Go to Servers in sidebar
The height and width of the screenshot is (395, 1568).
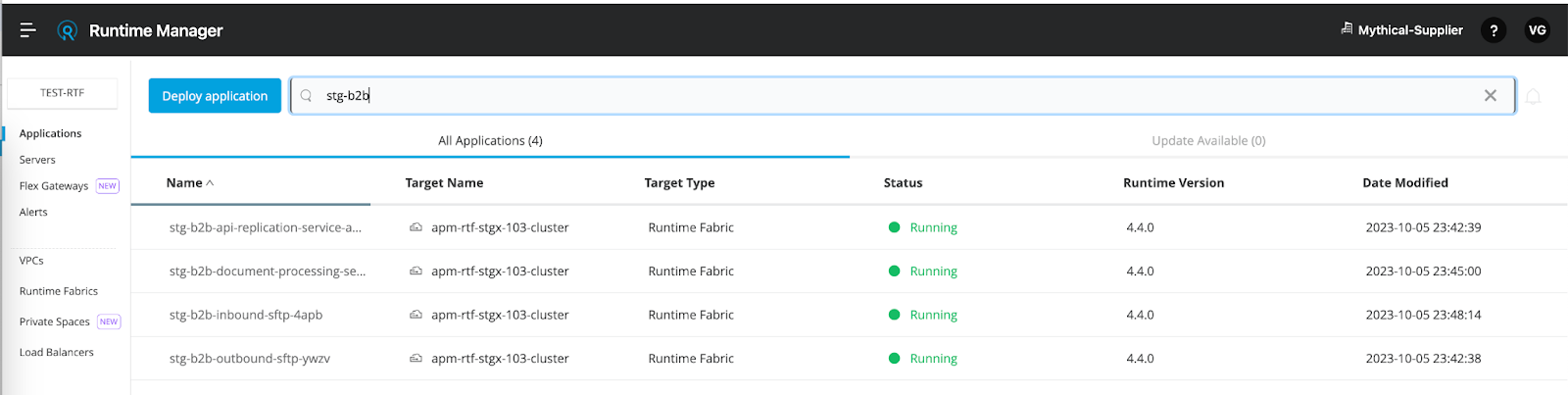[x=37, y=160]
